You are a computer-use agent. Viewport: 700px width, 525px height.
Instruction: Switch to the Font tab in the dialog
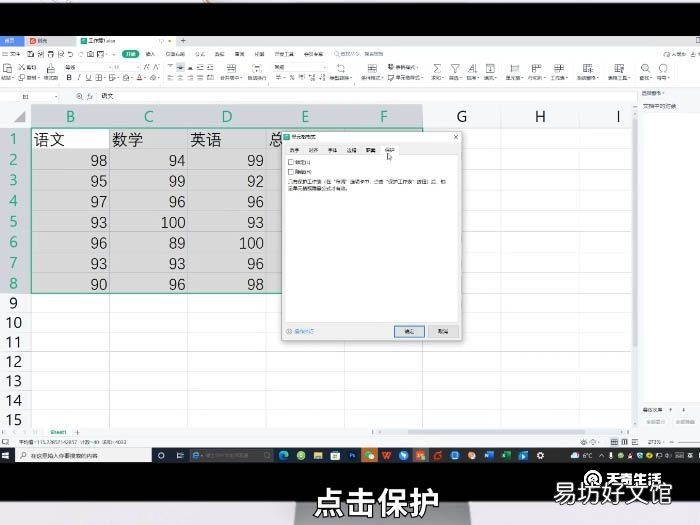pyautogui.click(x=333, y=150)
